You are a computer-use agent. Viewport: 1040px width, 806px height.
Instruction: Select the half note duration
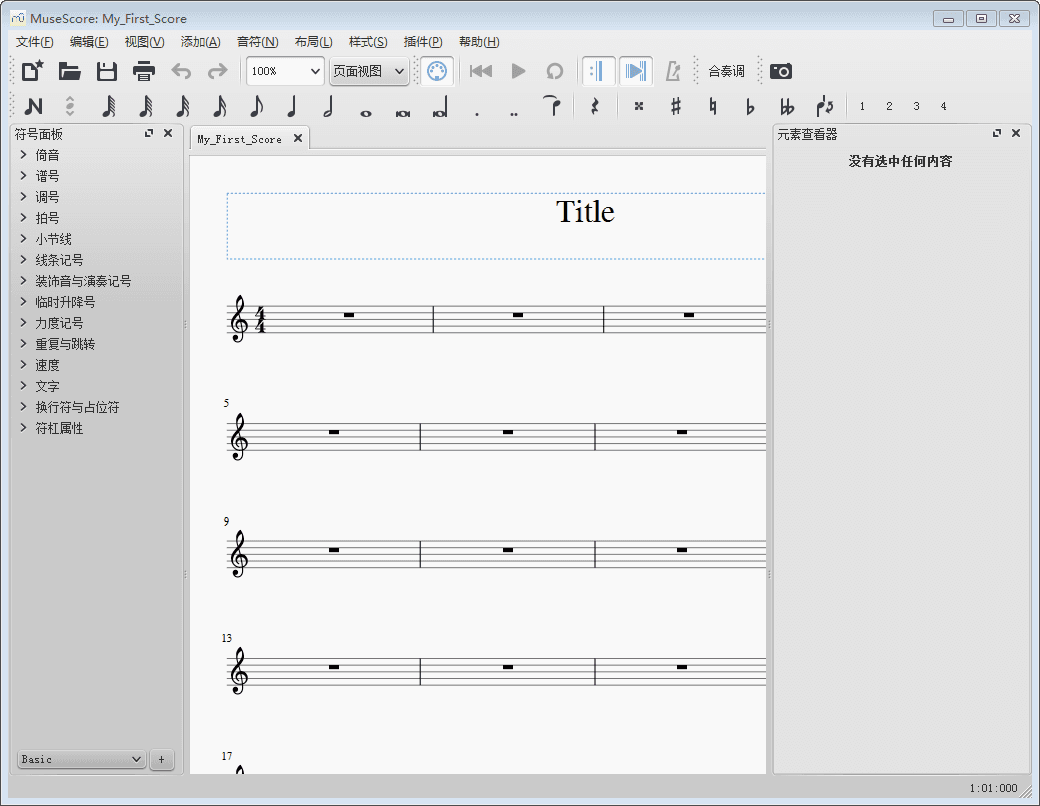(329, 106)
